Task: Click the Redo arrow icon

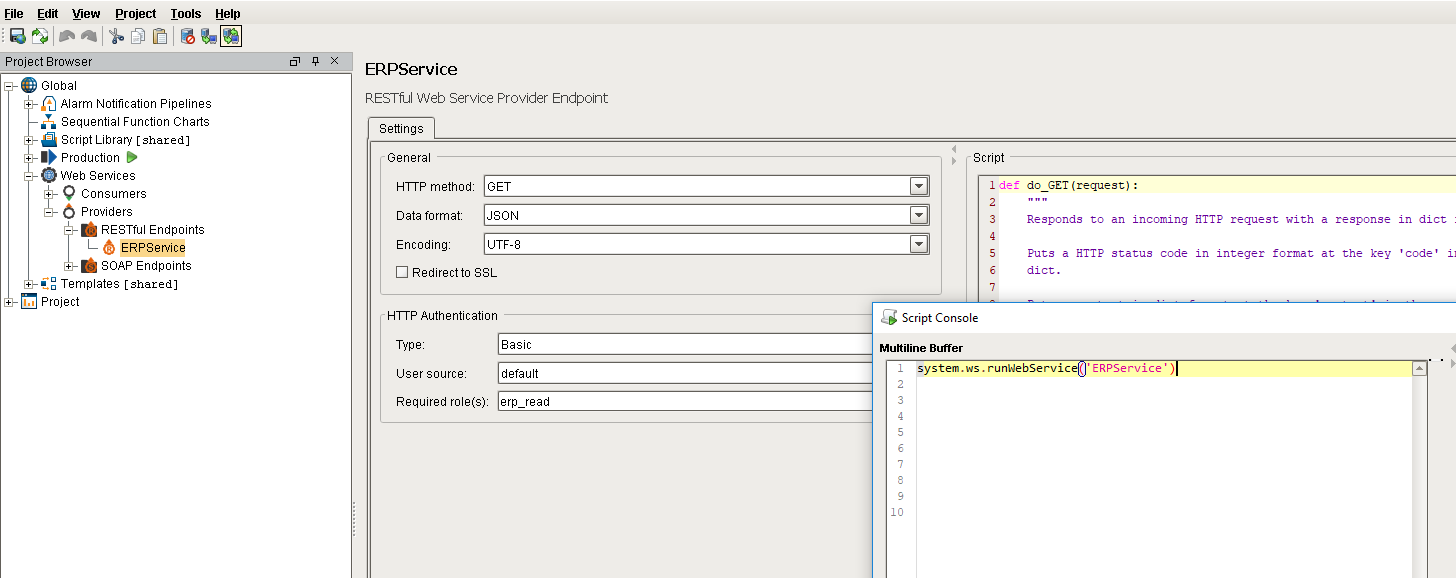Action: (x=89, y=36)
